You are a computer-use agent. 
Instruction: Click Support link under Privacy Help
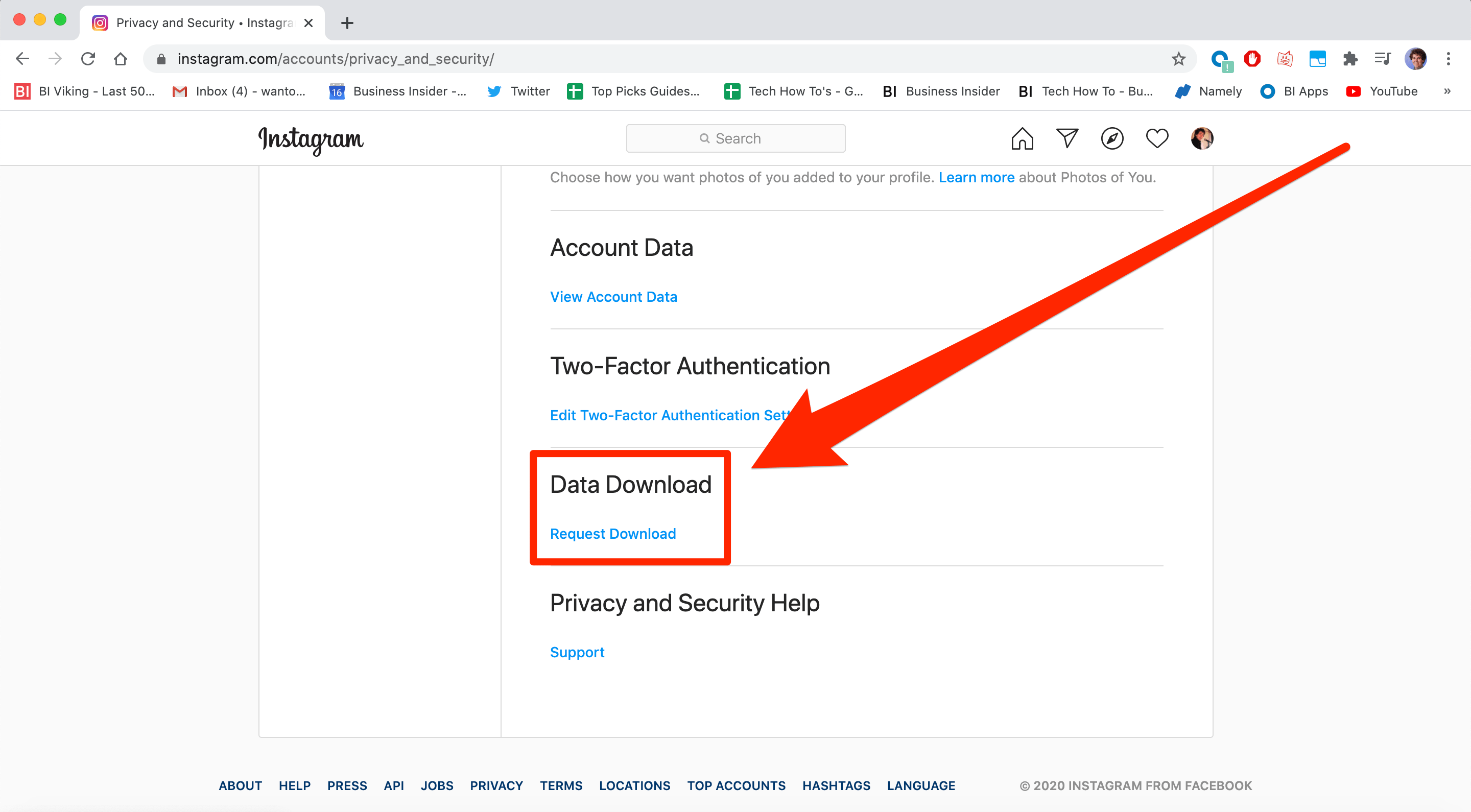tap(577, 652)
